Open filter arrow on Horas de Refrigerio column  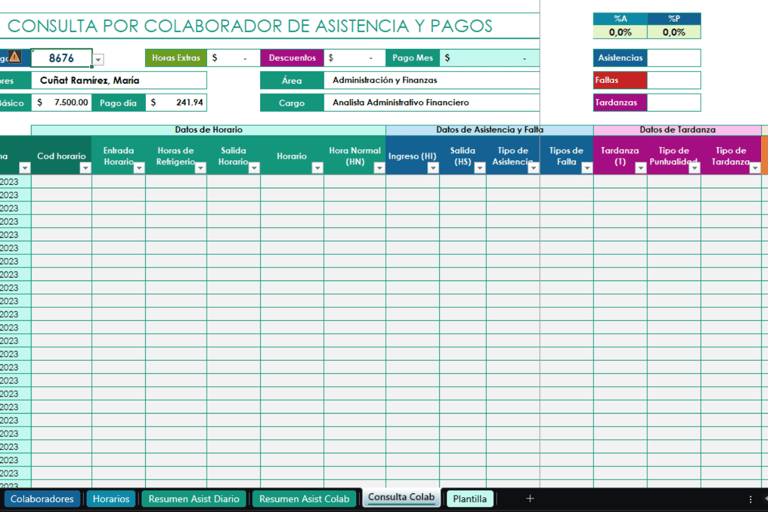click(x=200, y=168)
